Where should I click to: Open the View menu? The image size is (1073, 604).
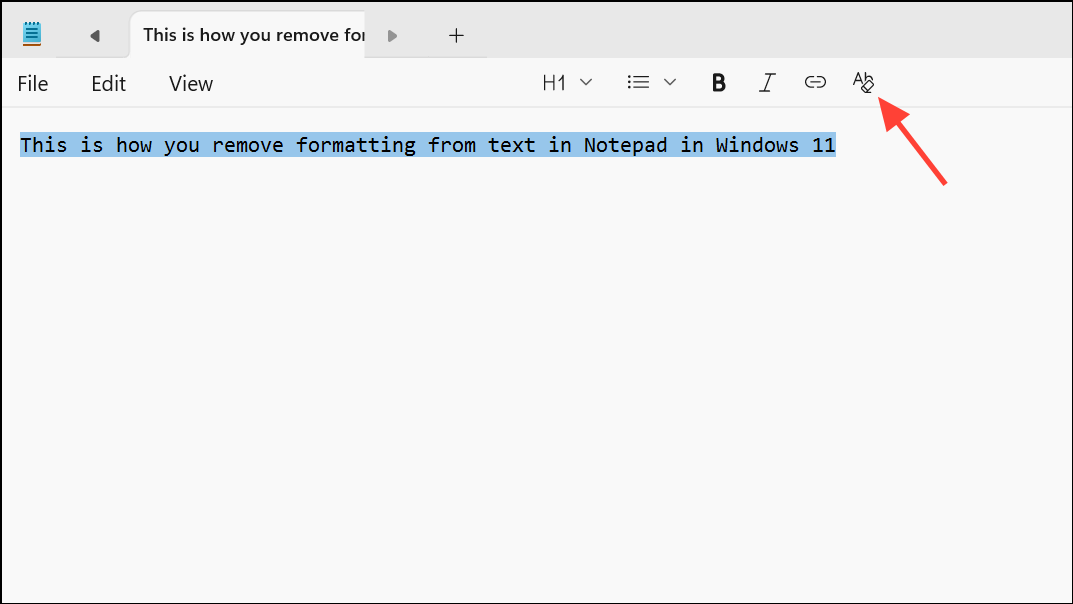pyautogui.click(x=190, y=83)
